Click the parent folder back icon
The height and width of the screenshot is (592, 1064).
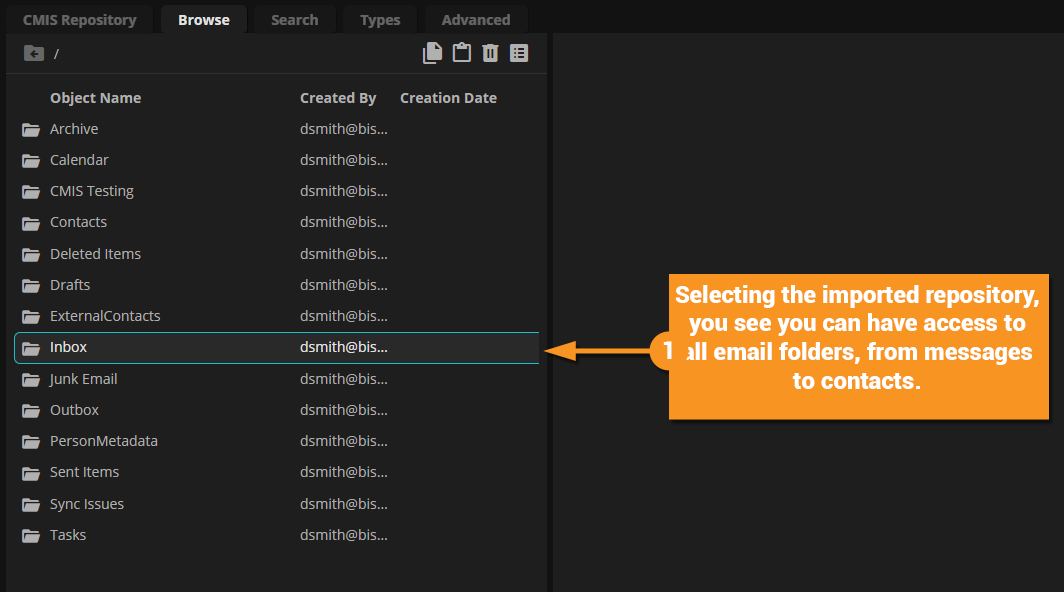pos(34,53)
